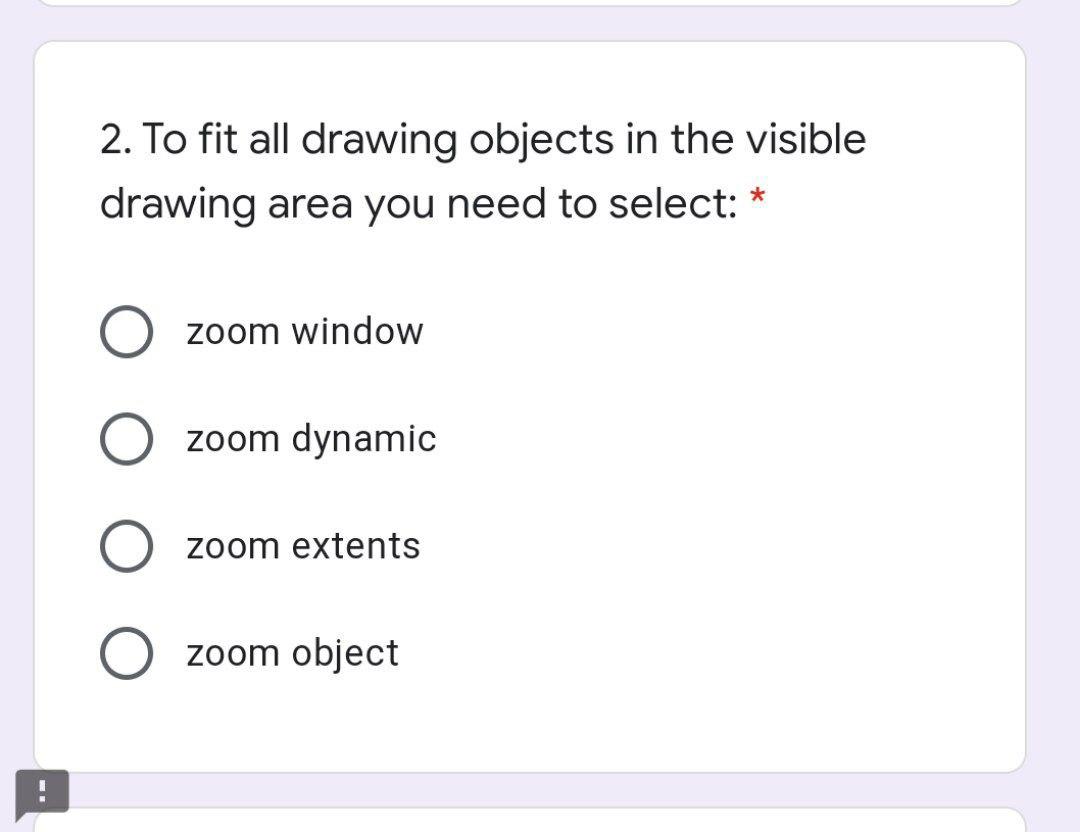Click the zoom dynamic answer text
This screenshot has width=1080, height=832.
click(311, 438)
